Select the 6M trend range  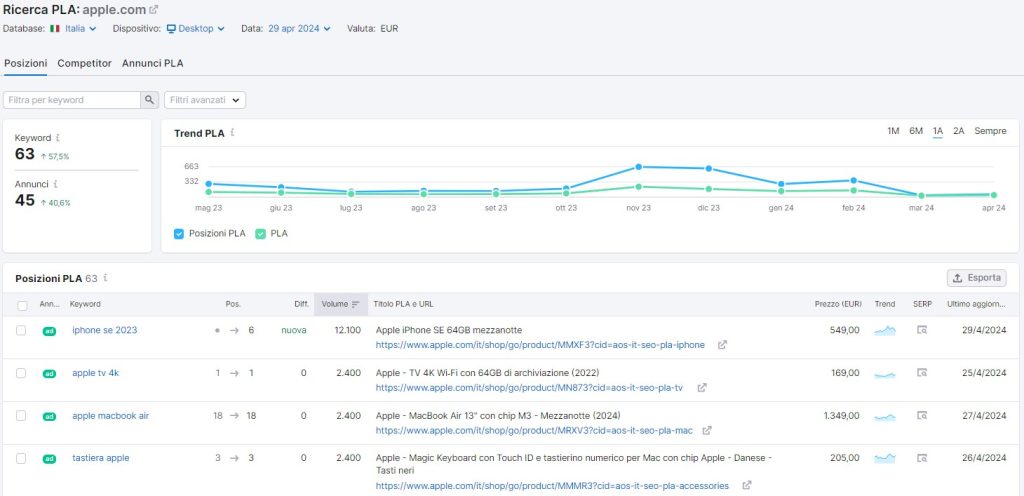pos(916,131)
